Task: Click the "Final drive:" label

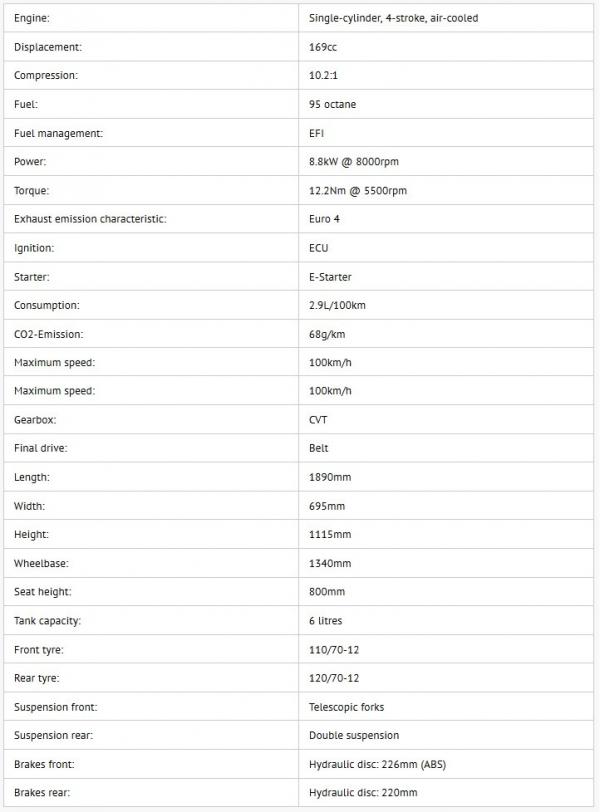Action: click(x=40, y=449)
